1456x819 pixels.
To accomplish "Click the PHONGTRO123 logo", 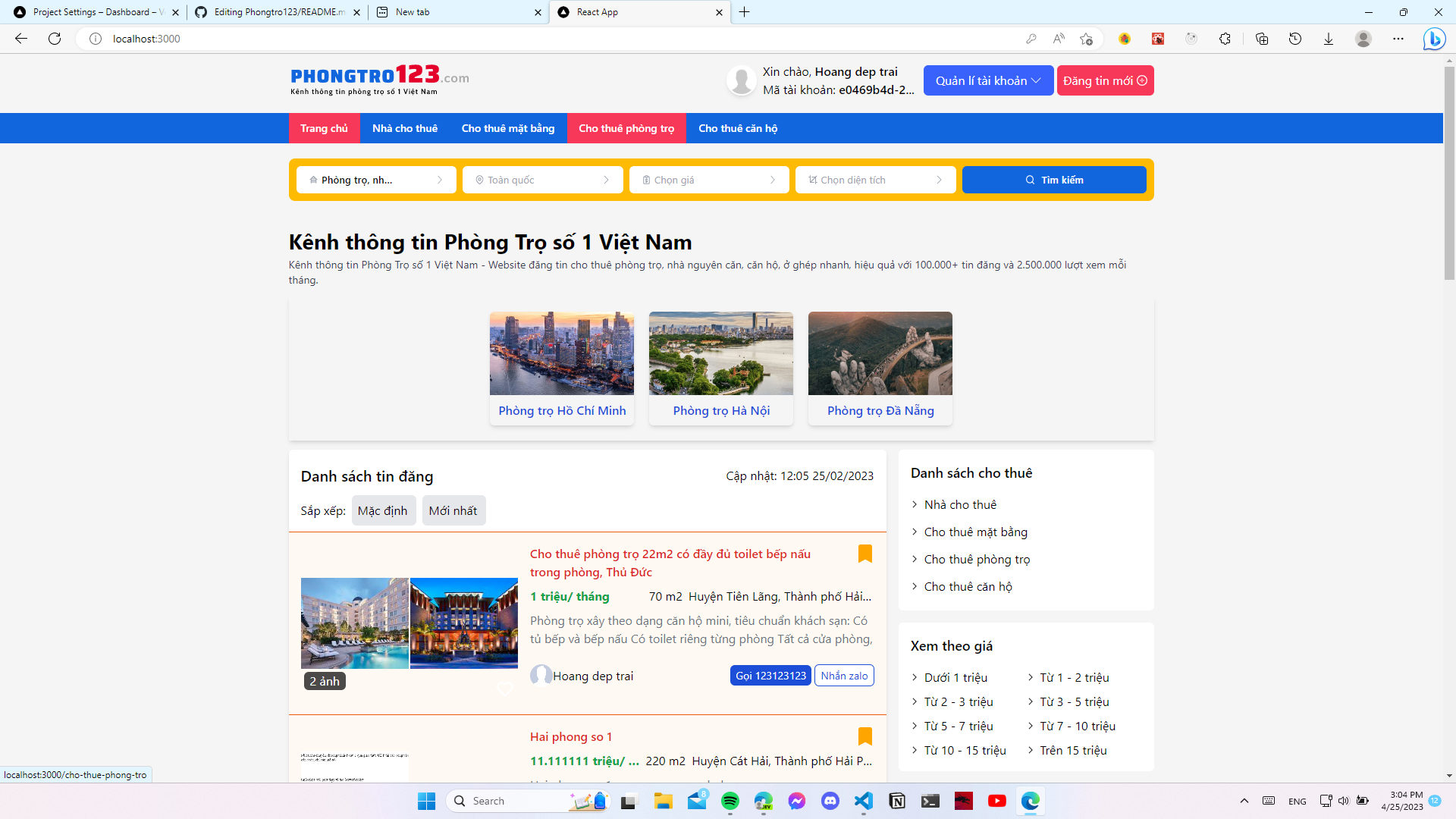I will tap(380, 80).
